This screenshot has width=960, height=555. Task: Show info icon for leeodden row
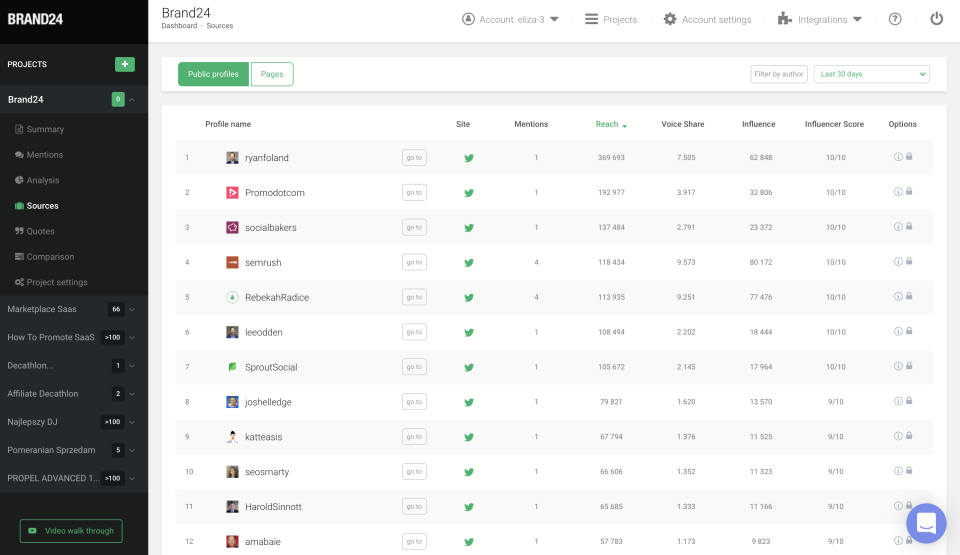tap(898, 331)
